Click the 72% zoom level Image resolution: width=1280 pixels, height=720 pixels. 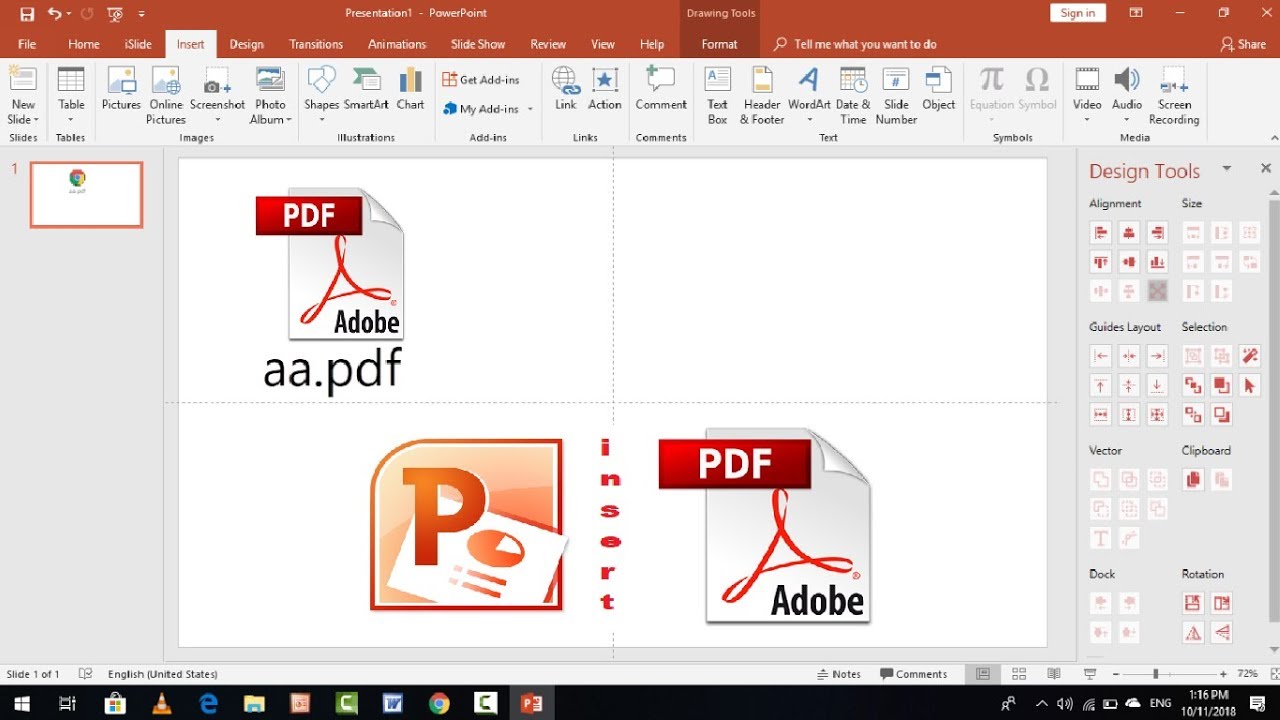1247,674
